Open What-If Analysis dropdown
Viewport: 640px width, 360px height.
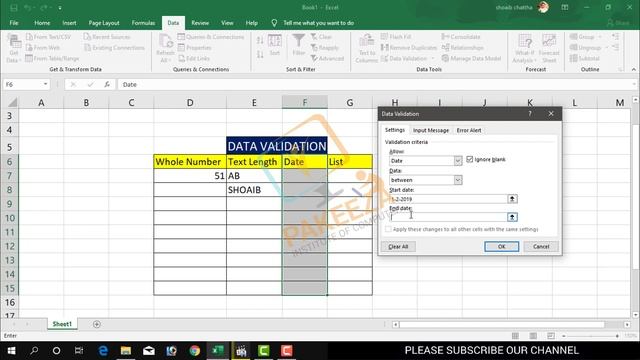pos(524,48)
